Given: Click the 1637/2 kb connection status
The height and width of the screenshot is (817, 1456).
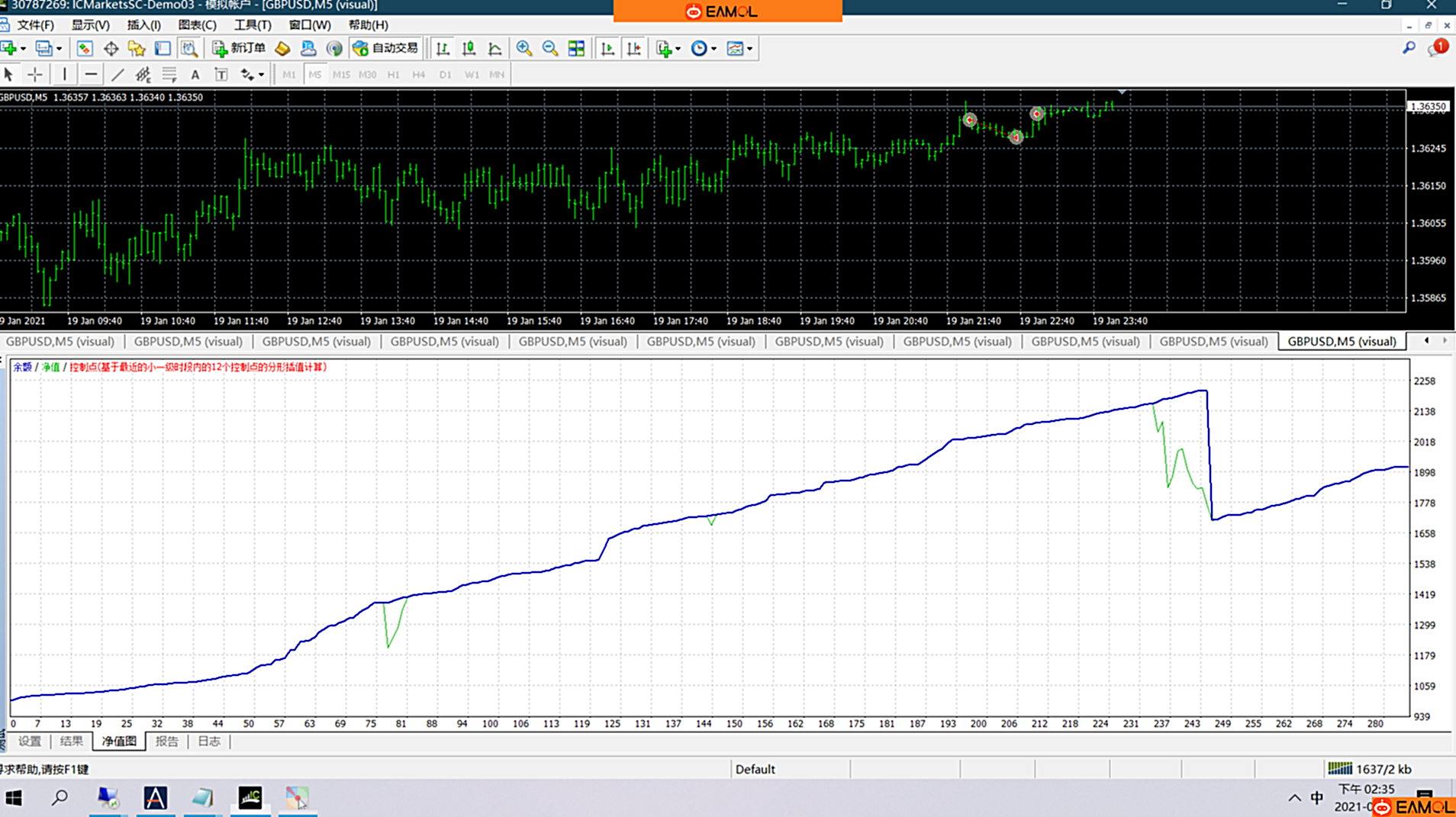Looking at the screenshot, I should point(1370,769).
